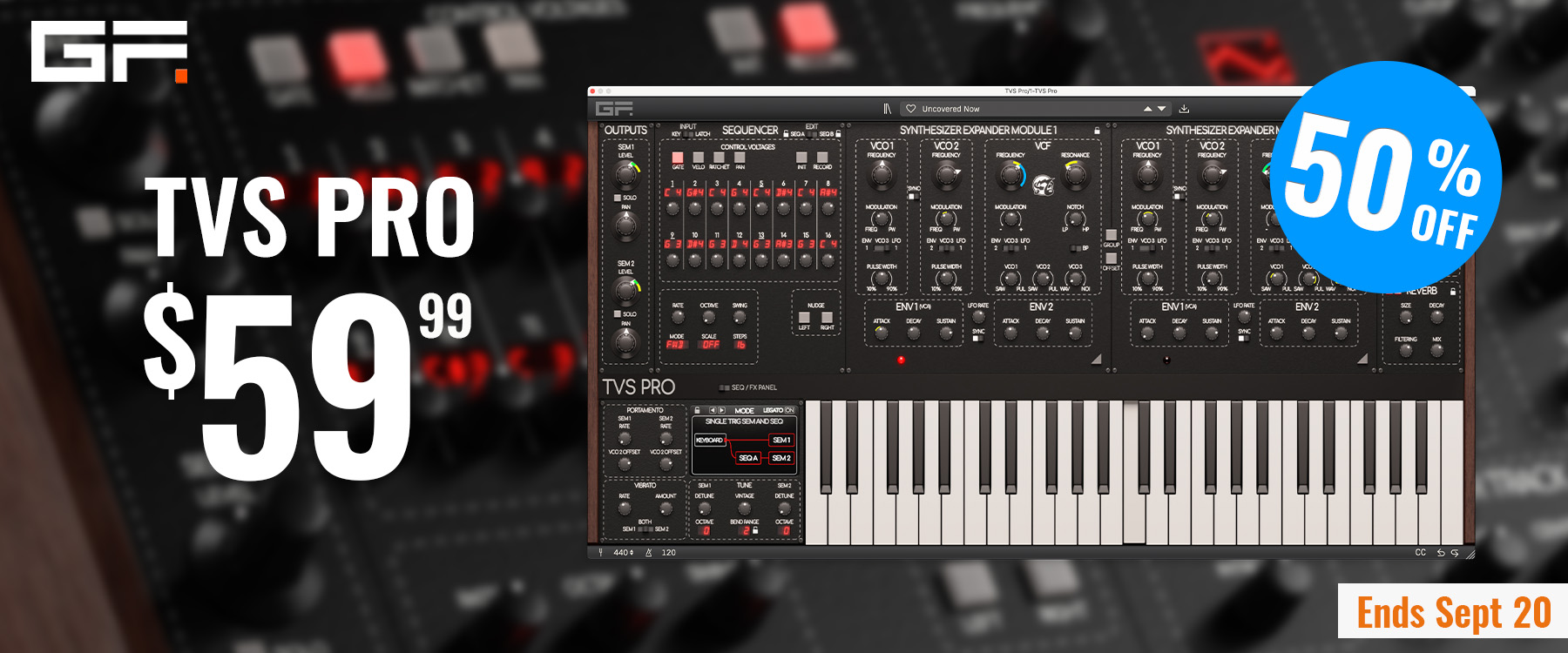Click the KEYBOARD routing box
Screen dimensions: 1568x653
click(x=710, y=440)
